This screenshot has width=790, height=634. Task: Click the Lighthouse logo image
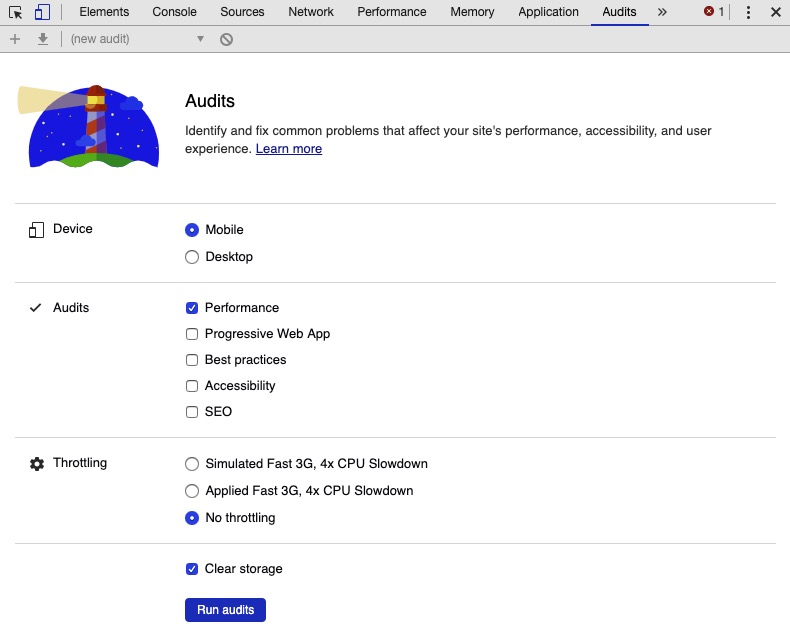[x=88, y=126]
